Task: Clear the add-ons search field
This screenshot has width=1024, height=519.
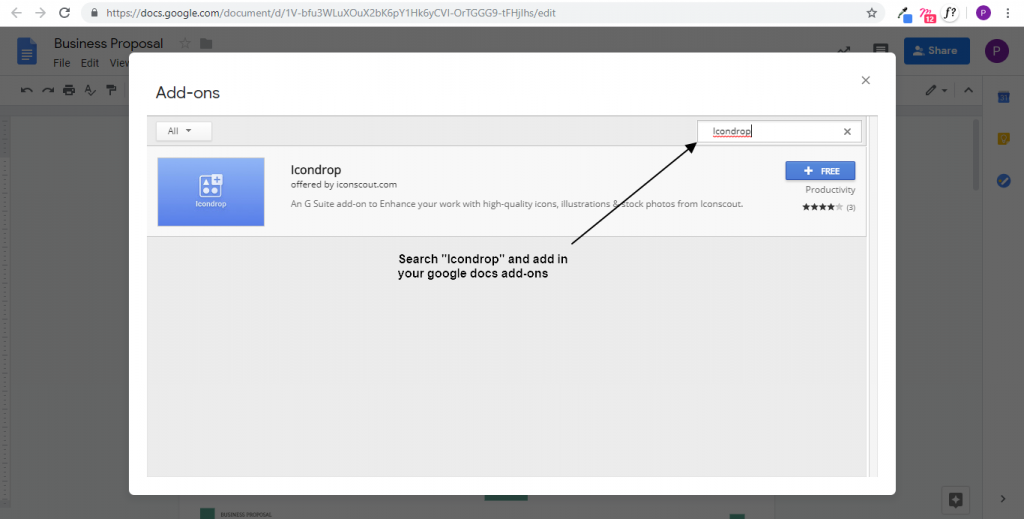Action: point(847,131)
